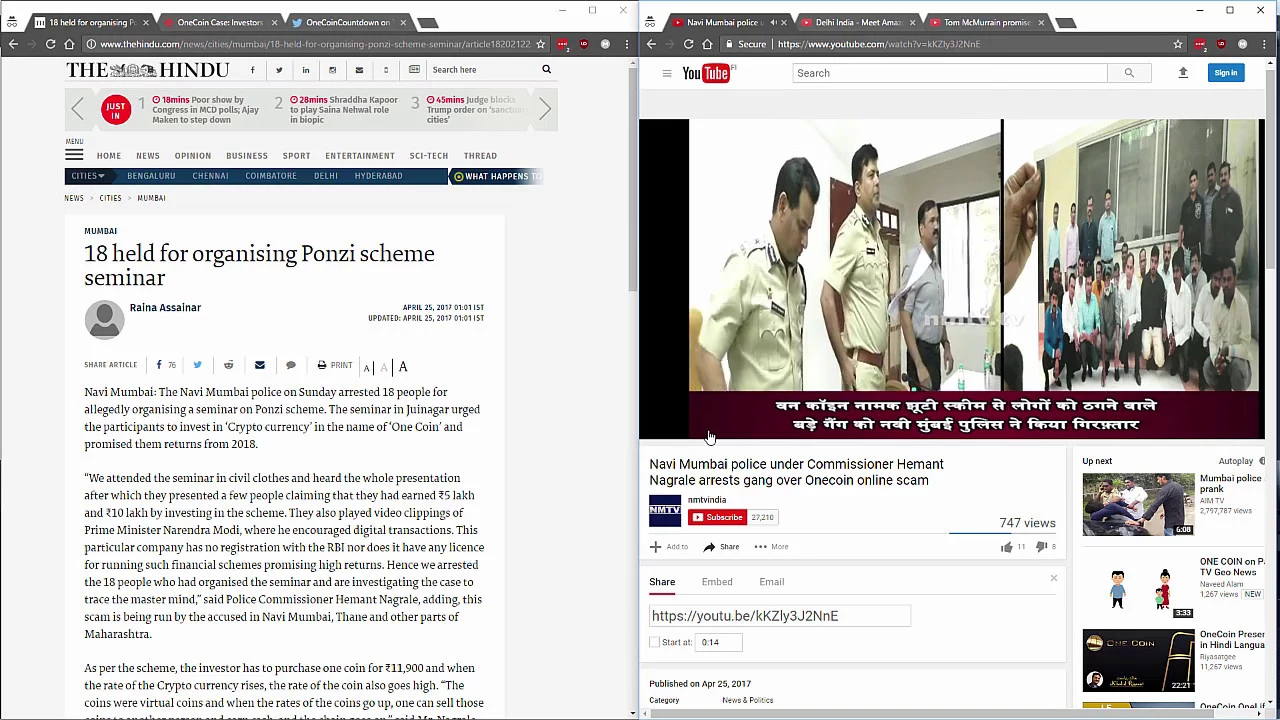Click YouTube search magnifier button
Viewport: 1280px width, 720px height.
click(1129, 73)
